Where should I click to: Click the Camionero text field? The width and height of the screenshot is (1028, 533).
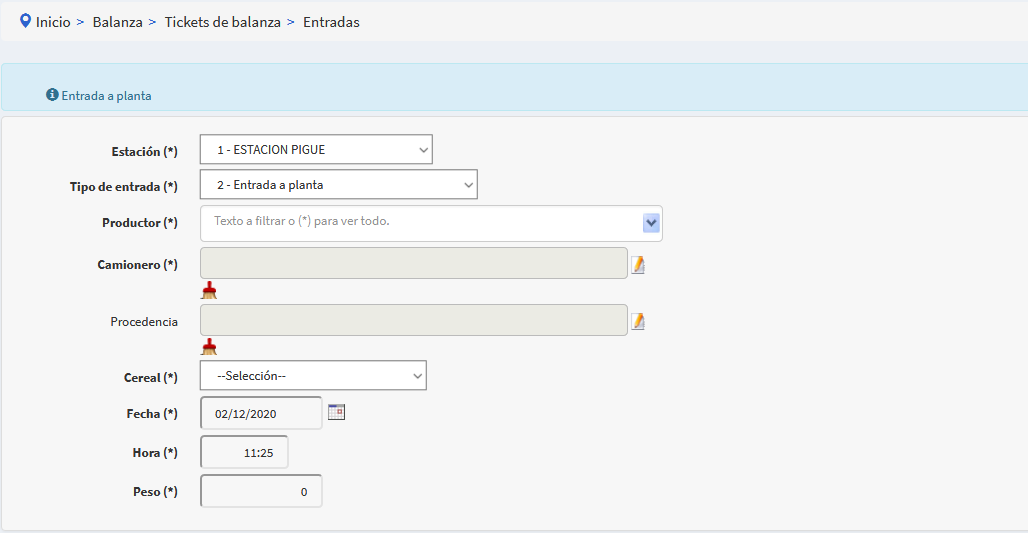[x=414, y=263]
